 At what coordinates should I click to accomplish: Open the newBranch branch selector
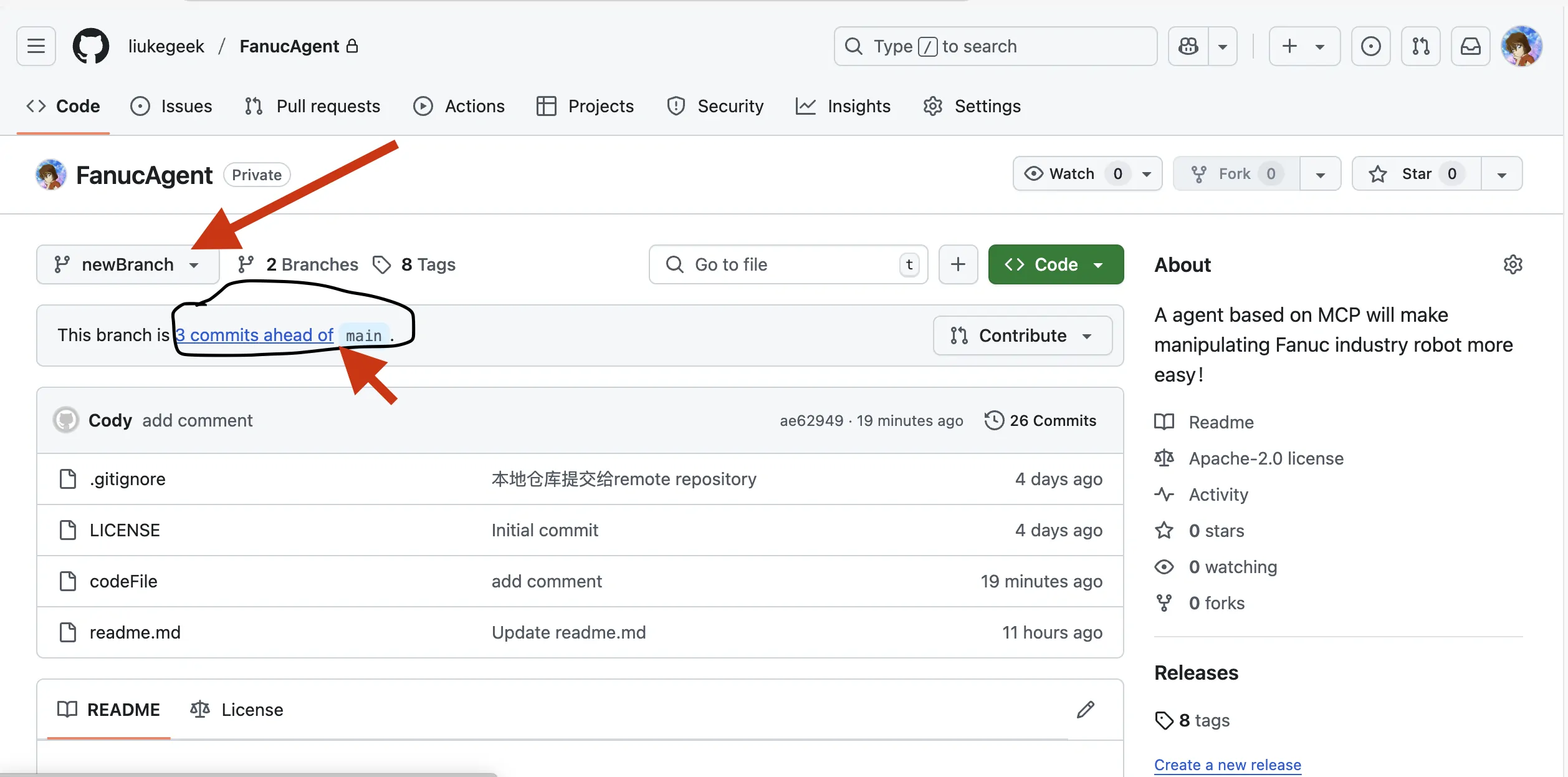point(128,264)
